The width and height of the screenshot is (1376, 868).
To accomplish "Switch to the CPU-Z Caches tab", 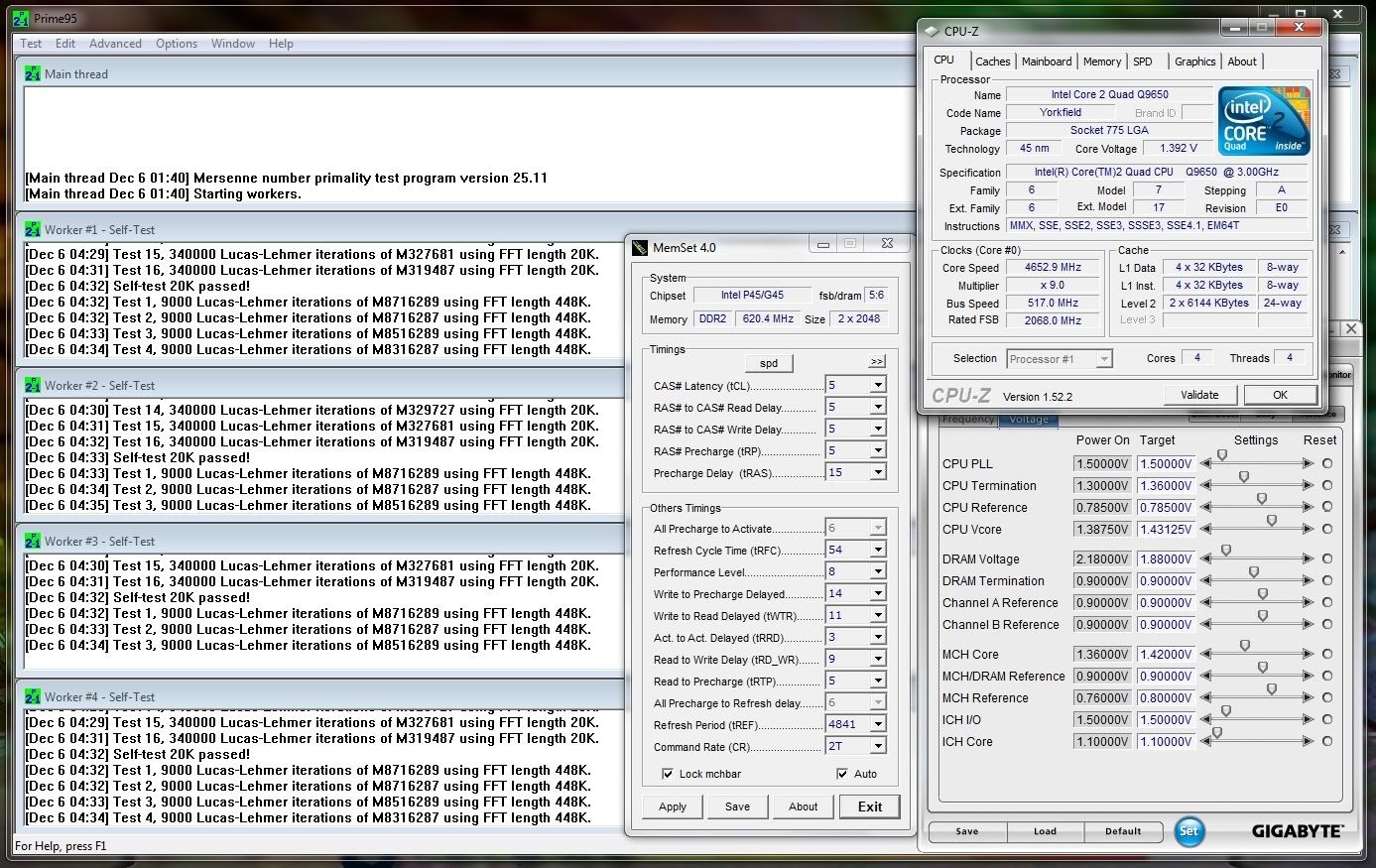I will coord(992,62).
